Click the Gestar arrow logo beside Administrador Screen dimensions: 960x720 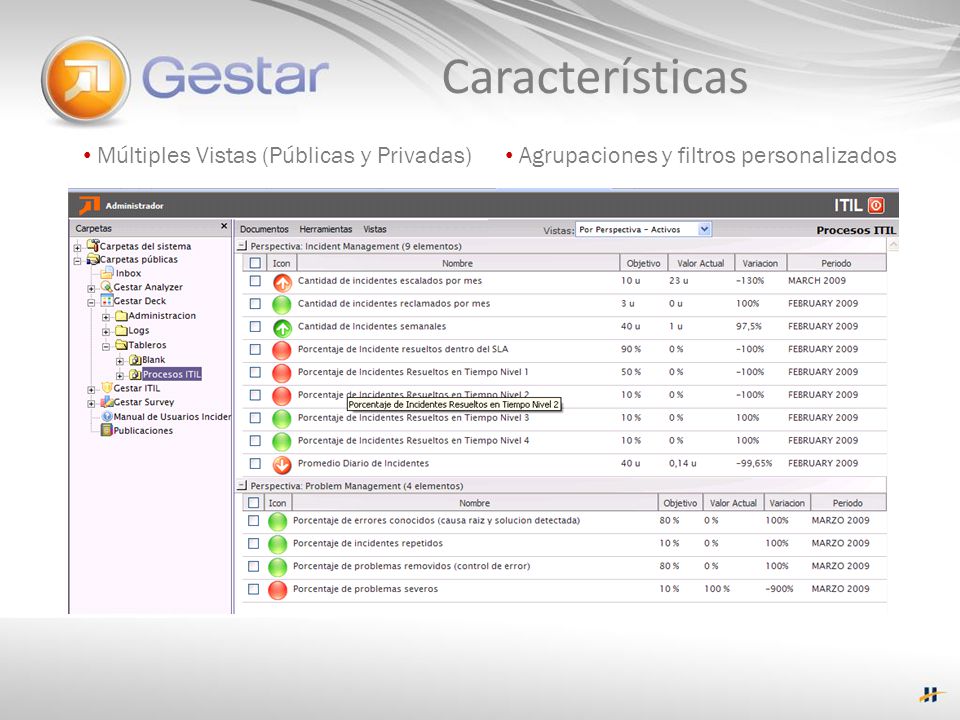tap(89, 206)
